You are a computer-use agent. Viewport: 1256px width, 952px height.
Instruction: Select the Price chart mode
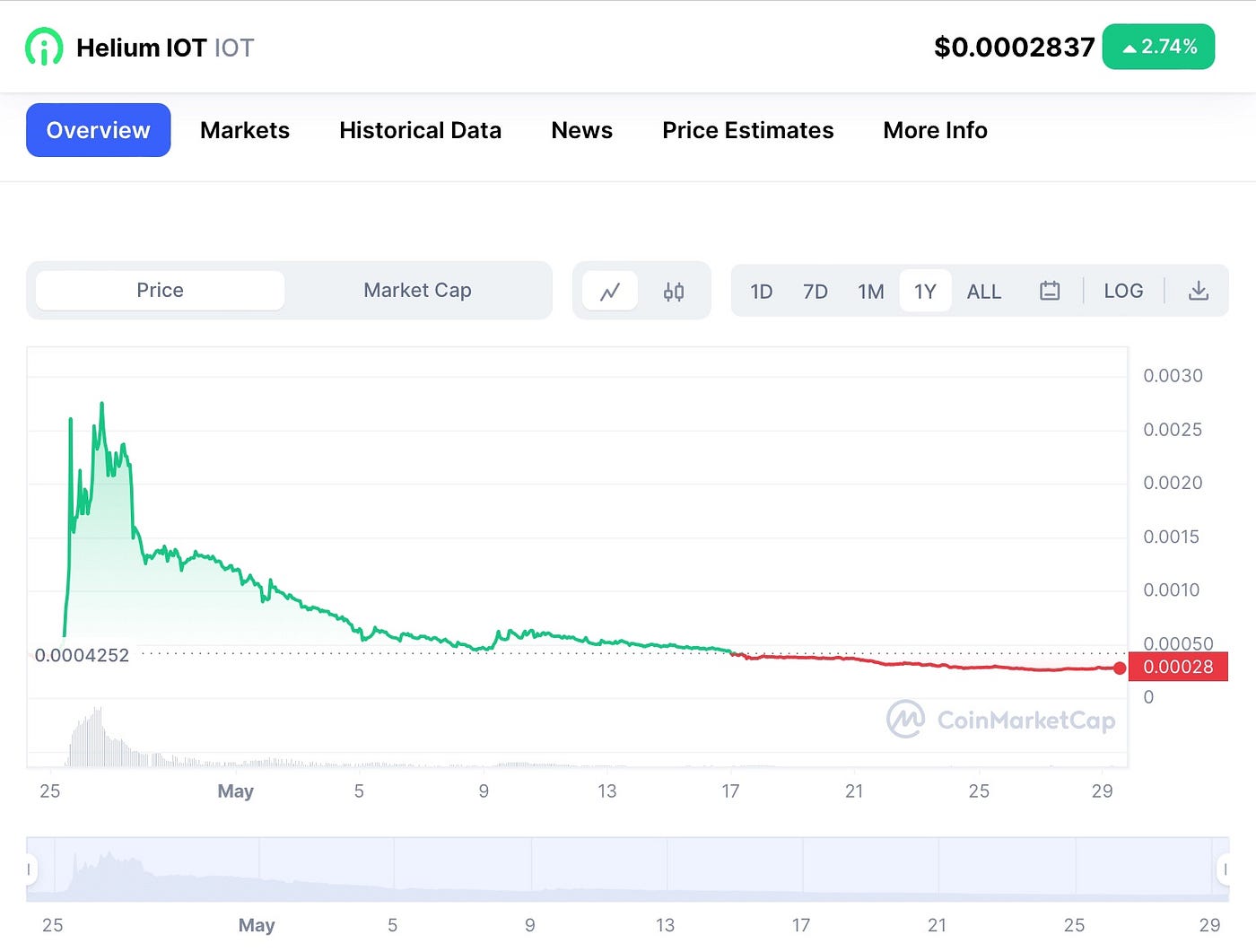point(160,291)
